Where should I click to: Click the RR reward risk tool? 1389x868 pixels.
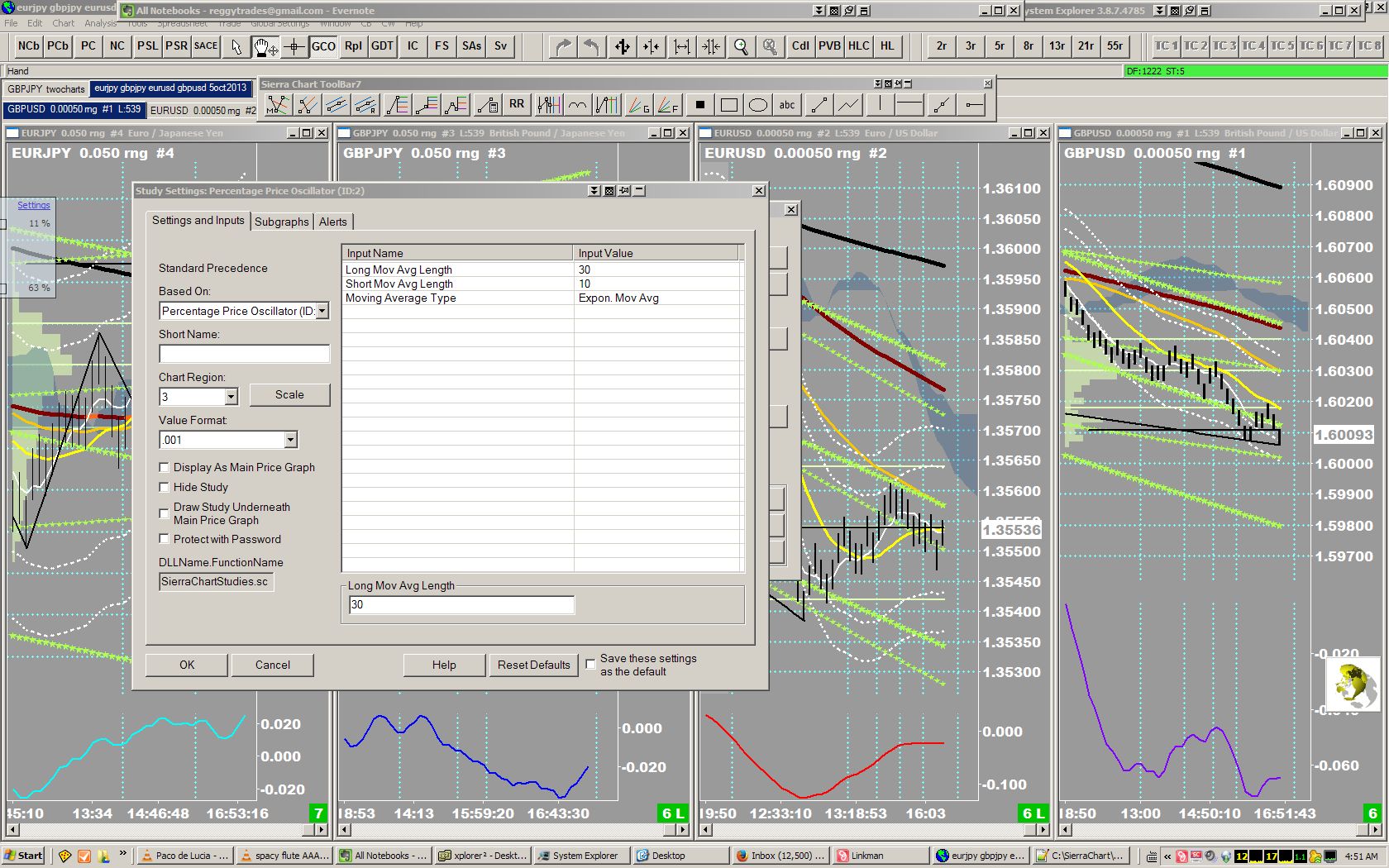517,104
